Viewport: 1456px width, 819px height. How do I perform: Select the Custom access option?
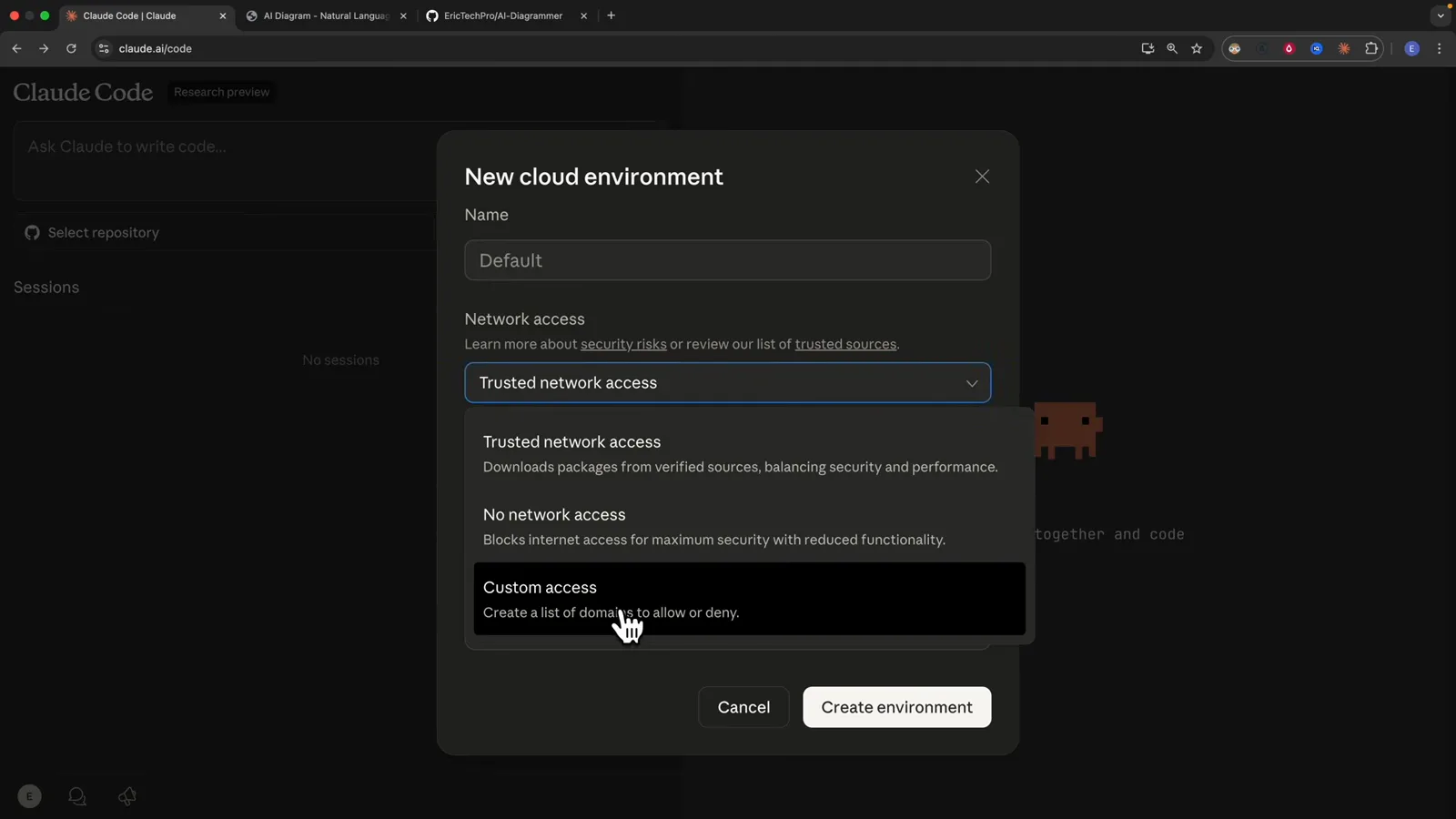[749, 599]
